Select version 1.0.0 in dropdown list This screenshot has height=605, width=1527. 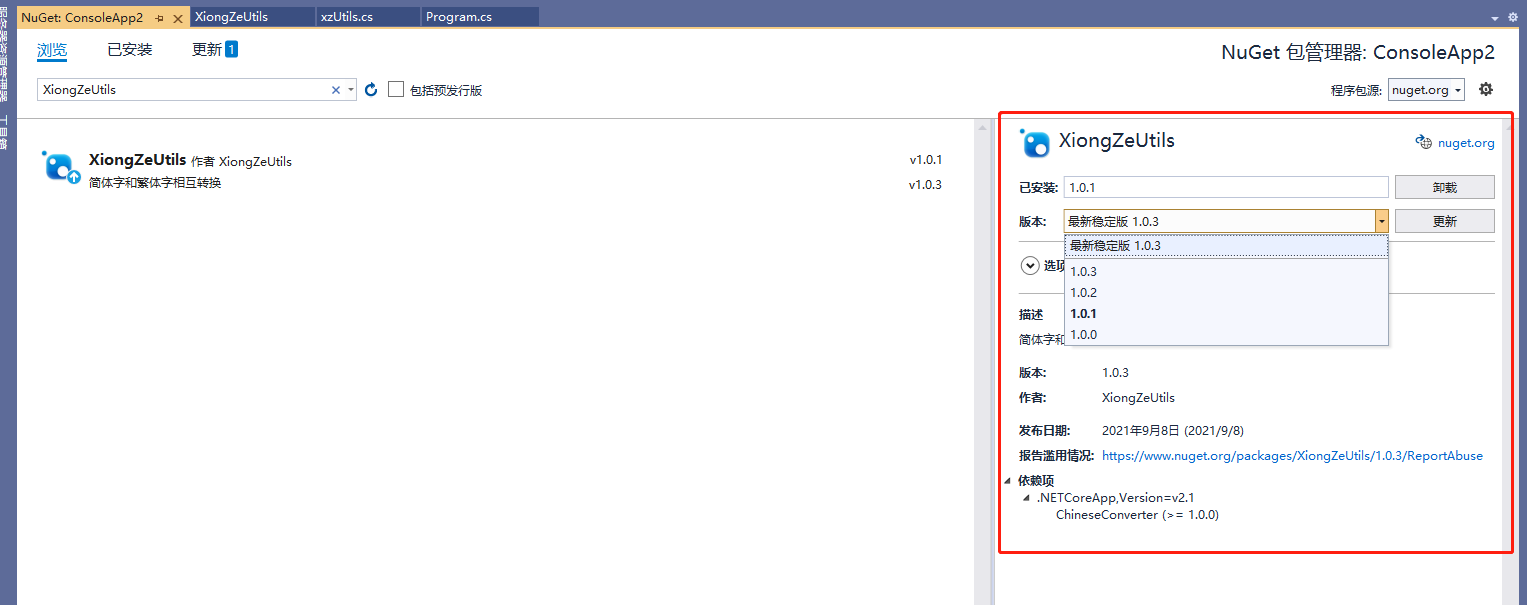[1226, 334]
